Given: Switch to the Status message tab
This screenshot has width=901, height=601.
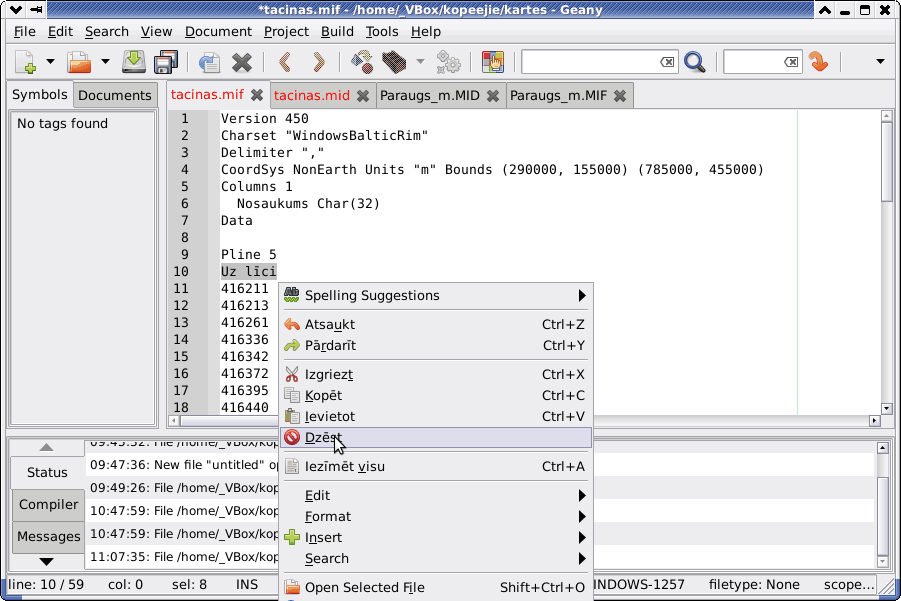Looking at the screenshot, I should click(x=47, y=472).
